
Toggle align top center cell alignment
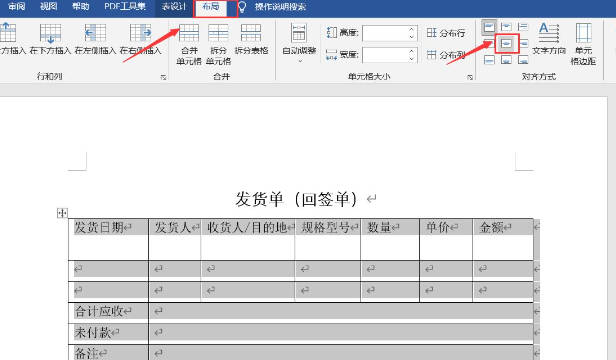tap(506, 27)
